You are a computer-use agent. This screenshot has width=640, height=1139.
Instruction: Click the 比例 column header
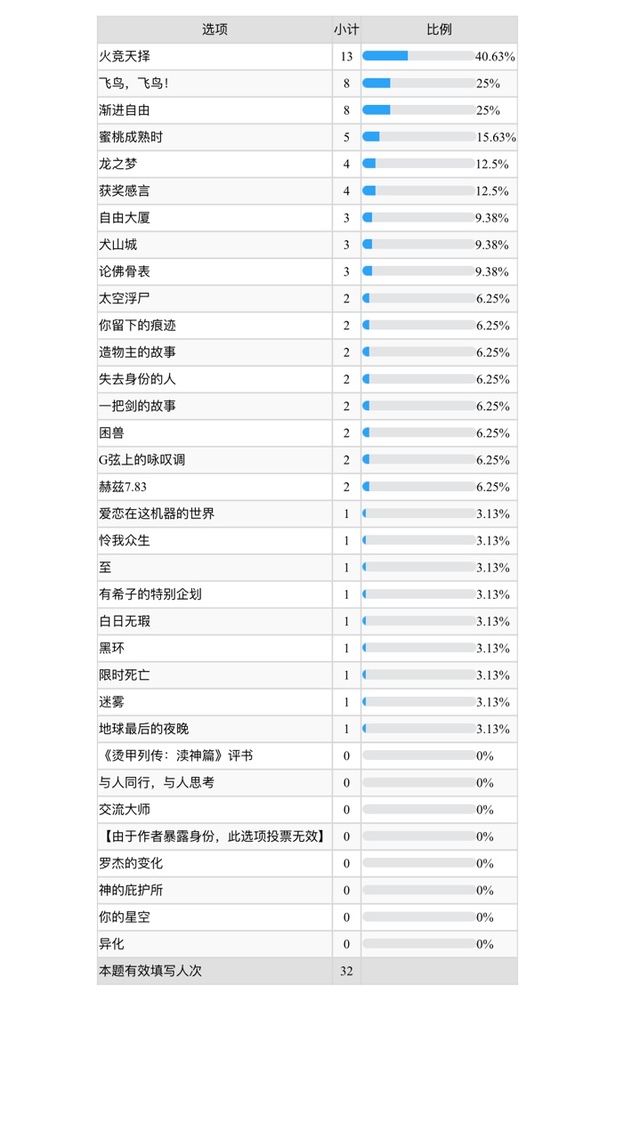click(440, 30)
